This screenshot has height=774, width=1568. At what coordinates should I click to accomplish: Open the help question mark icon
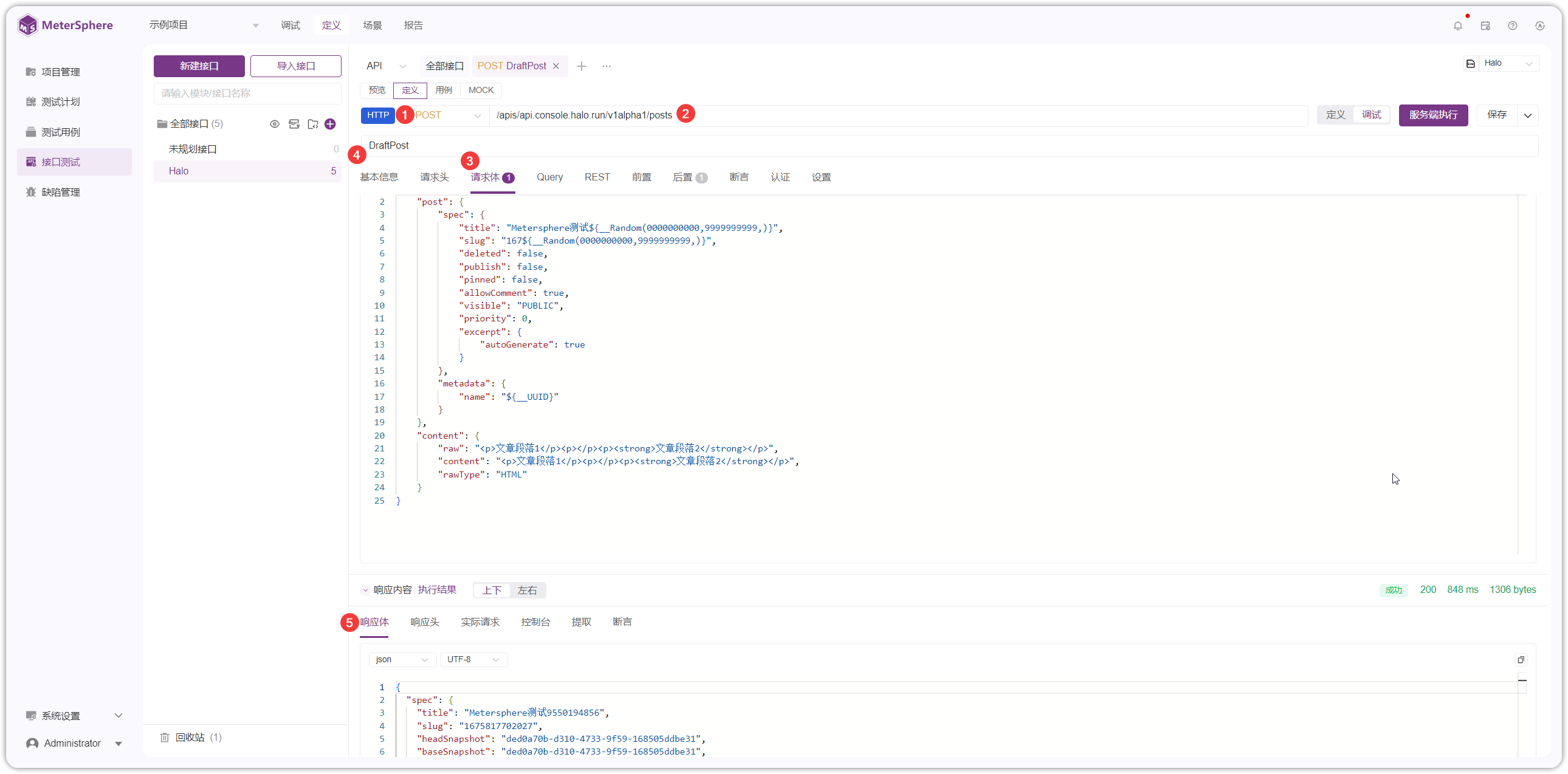point(1513,26)
